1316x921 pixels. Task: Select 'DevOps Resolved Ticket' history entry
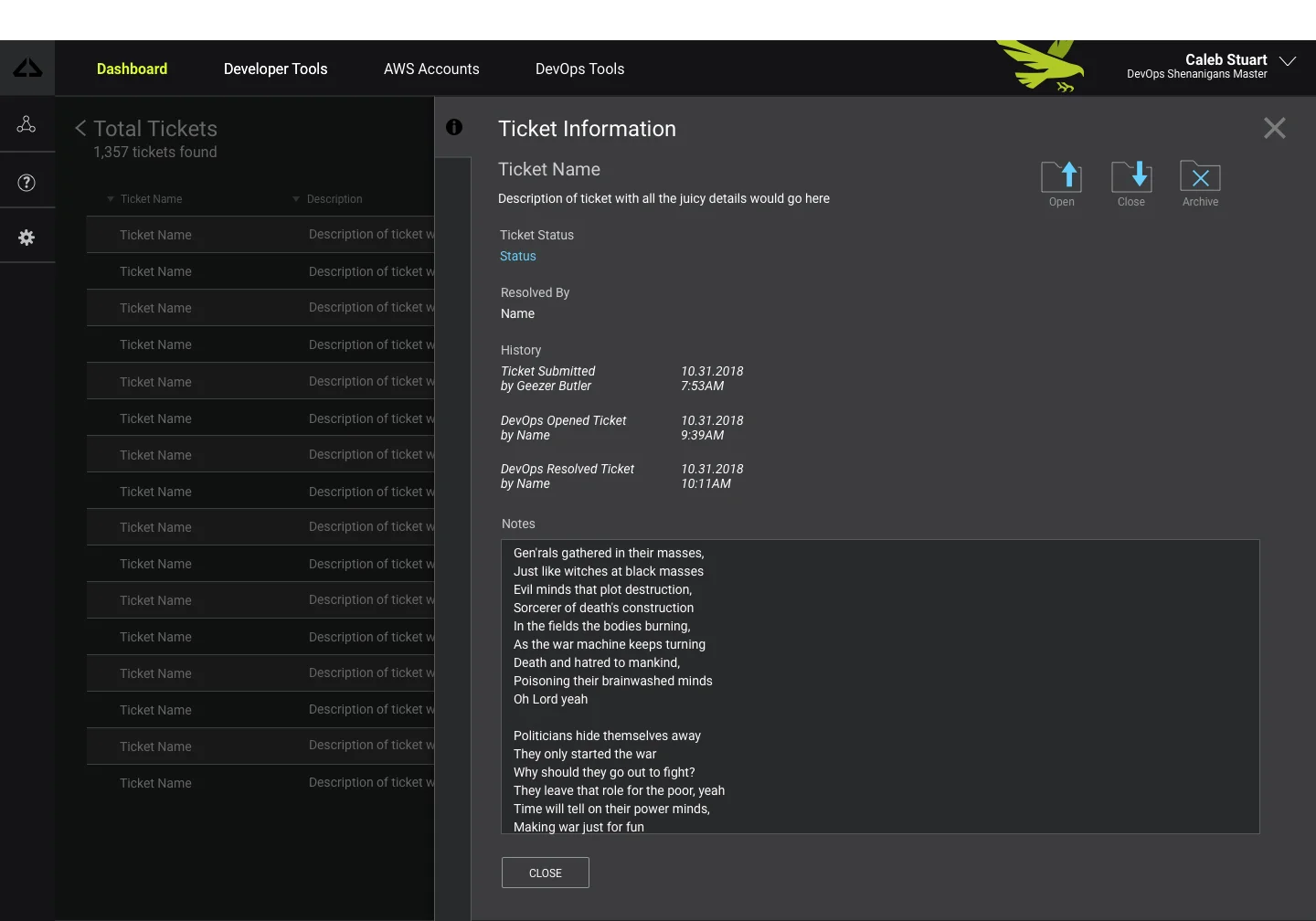(x=567, y=476)
